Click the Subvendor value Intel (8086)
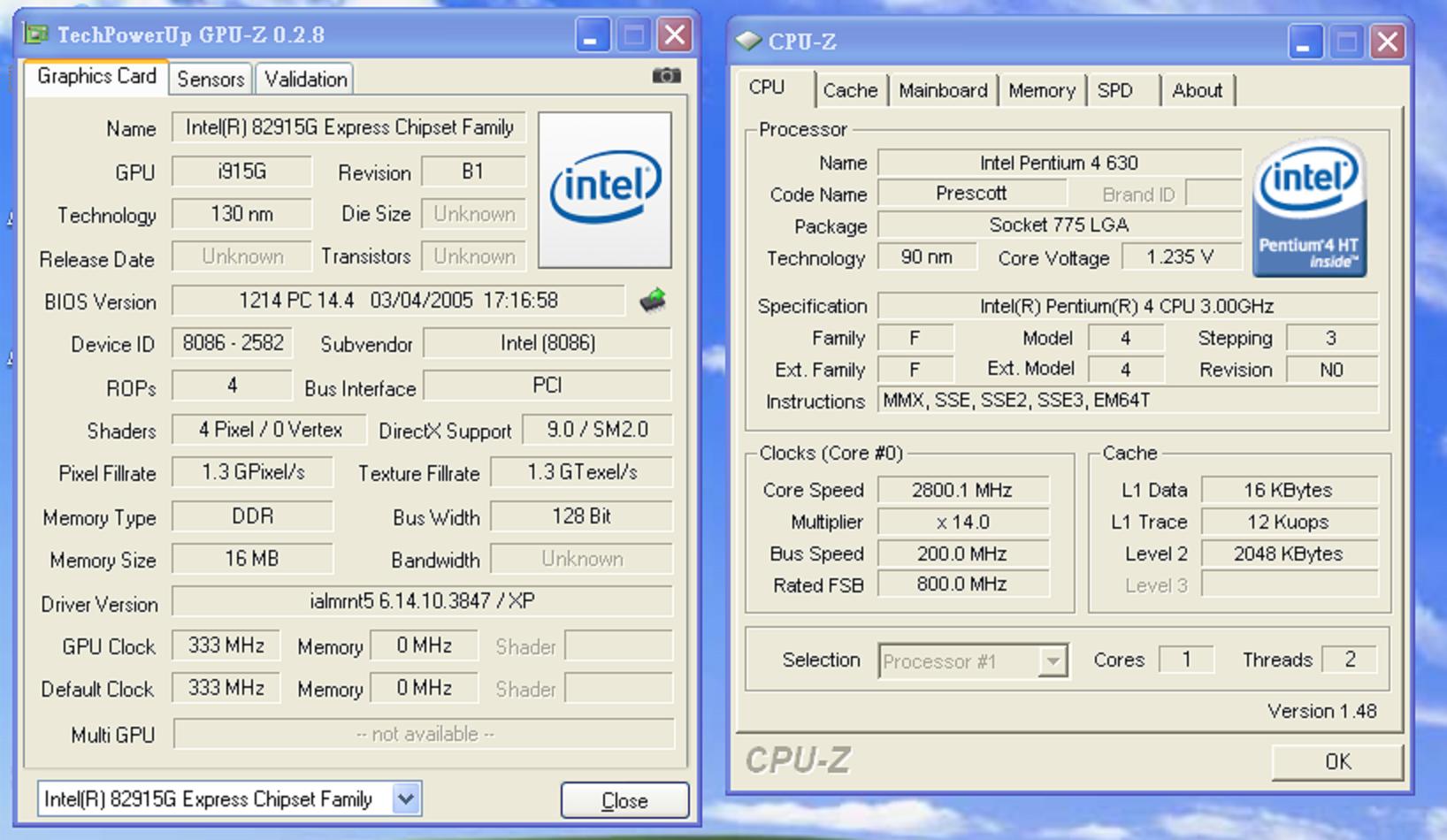This screenshot has height=840, width=1447. click(547, 343)
